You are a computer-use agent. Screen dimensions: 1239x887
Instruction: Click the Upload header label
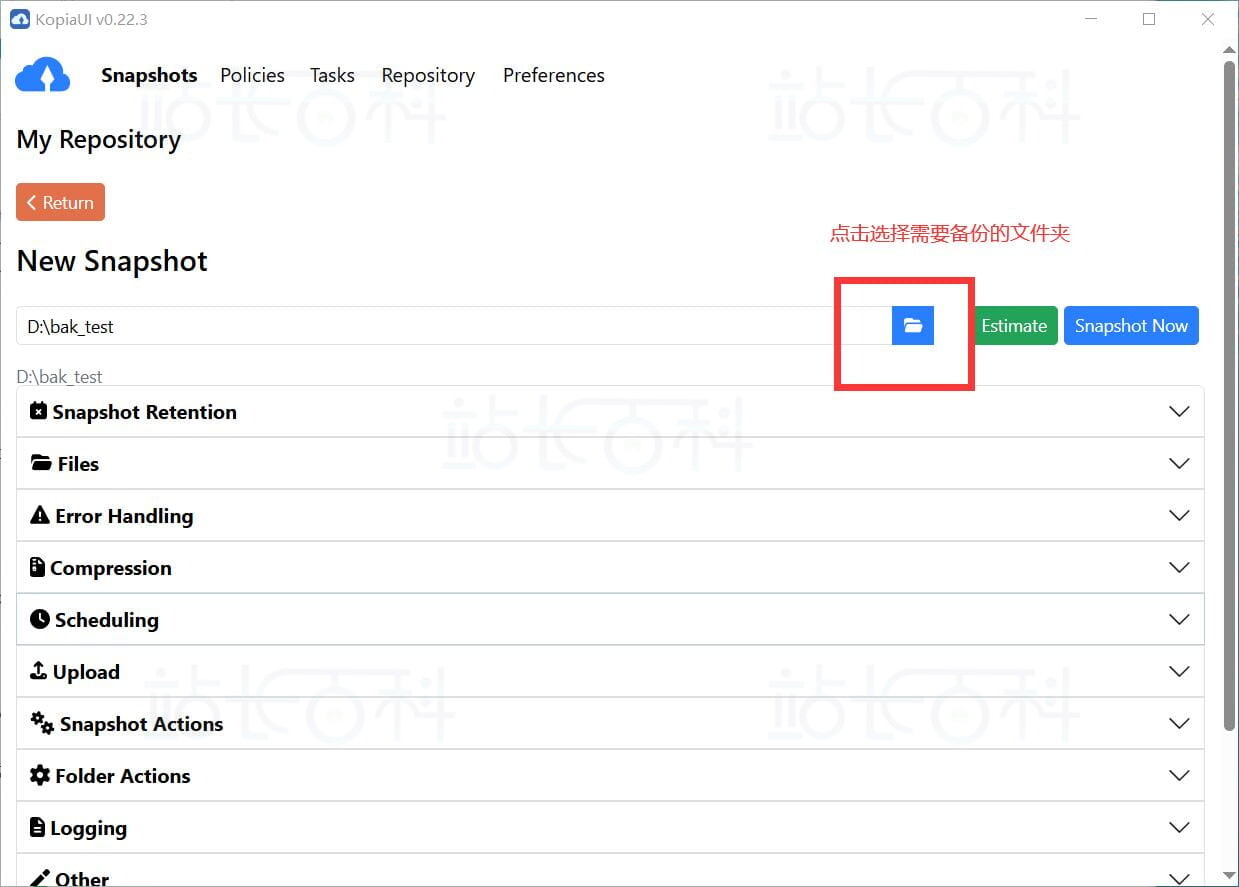coord(86,672)
